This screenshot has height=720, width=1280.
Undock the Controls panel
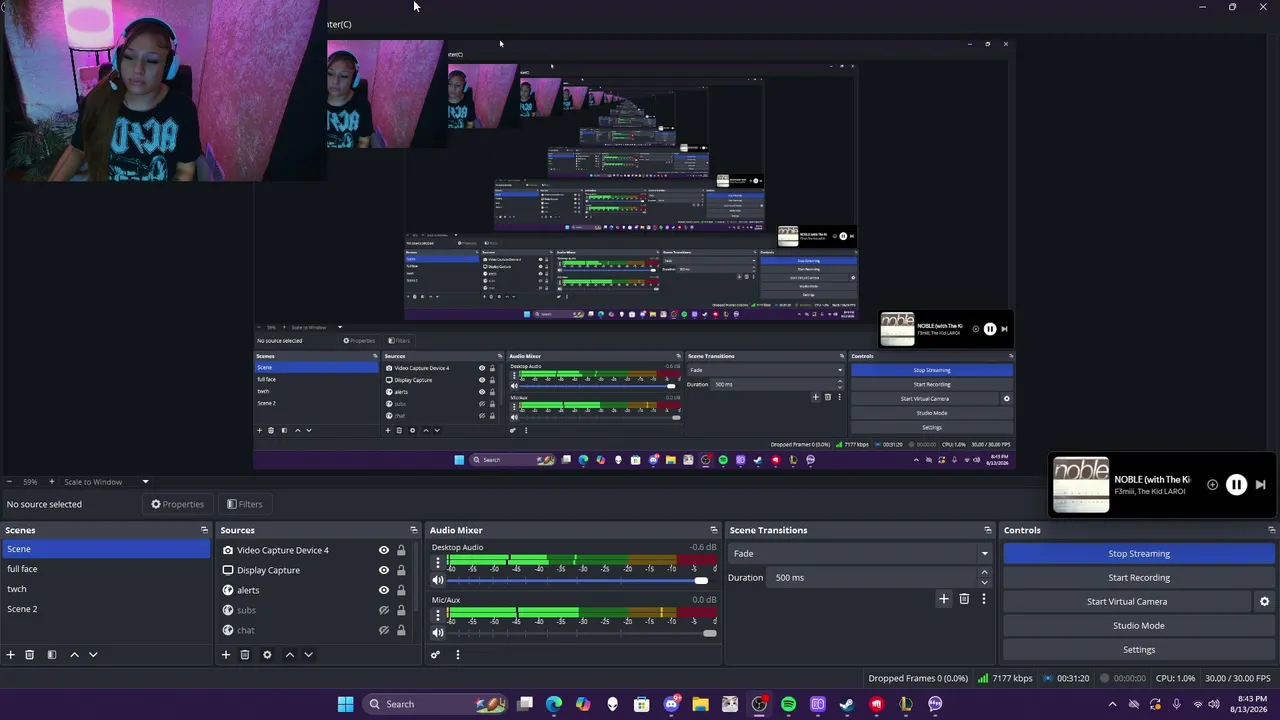1271,530
